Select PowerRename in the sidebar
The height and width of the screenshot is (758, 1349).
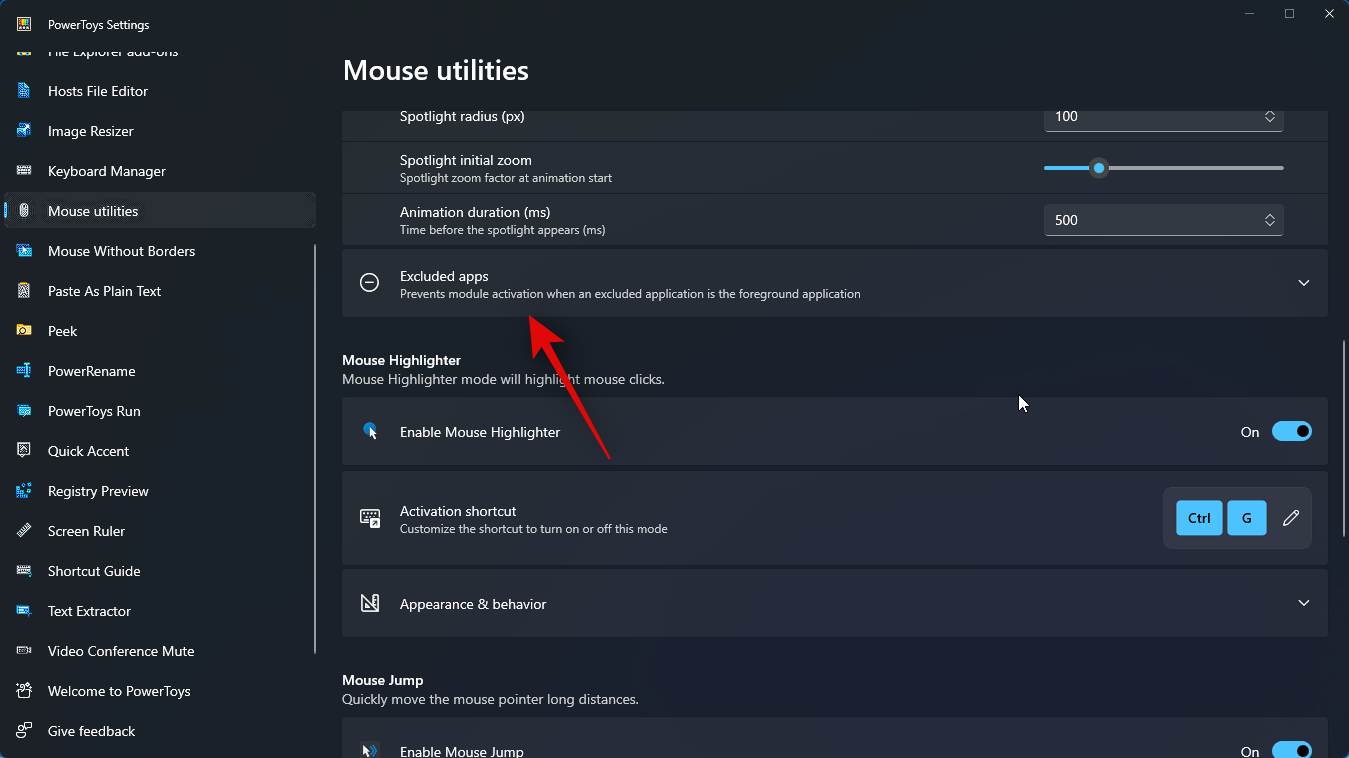coord(160,371)
